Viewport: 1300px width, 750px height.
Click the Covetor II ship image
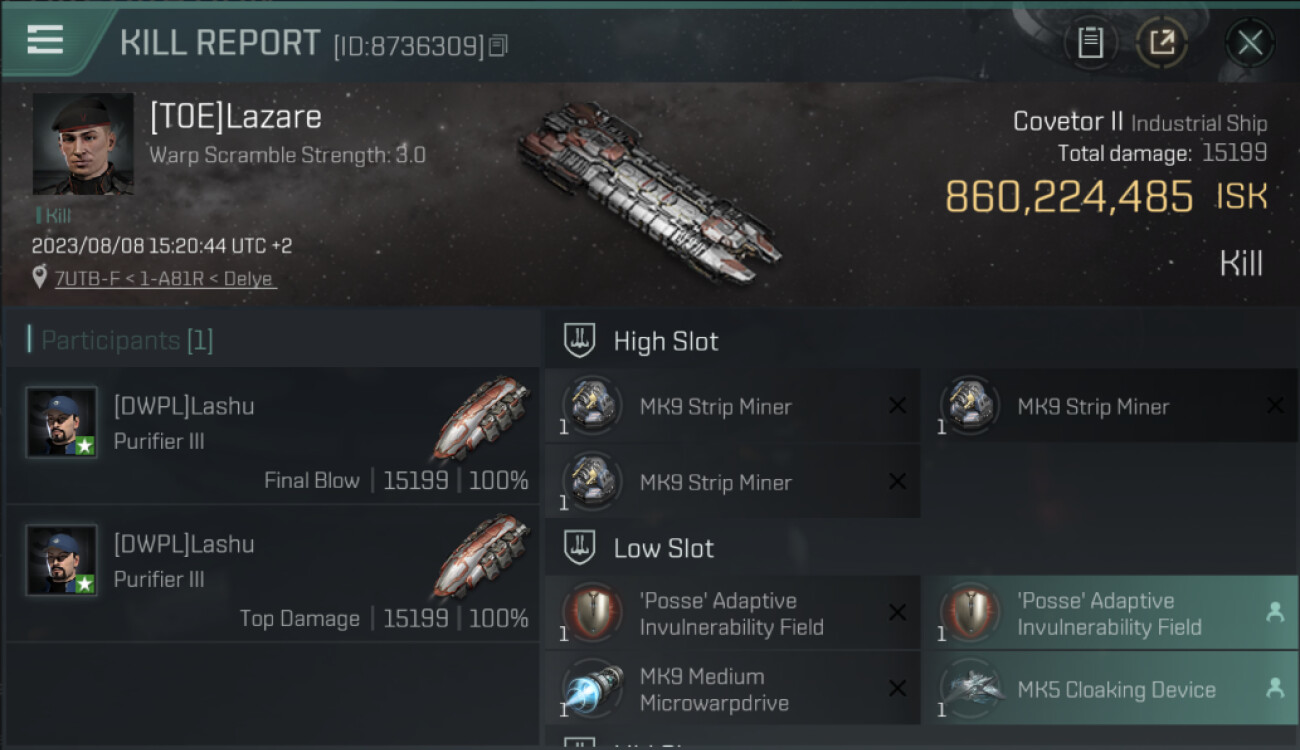[x=650, y=192]
